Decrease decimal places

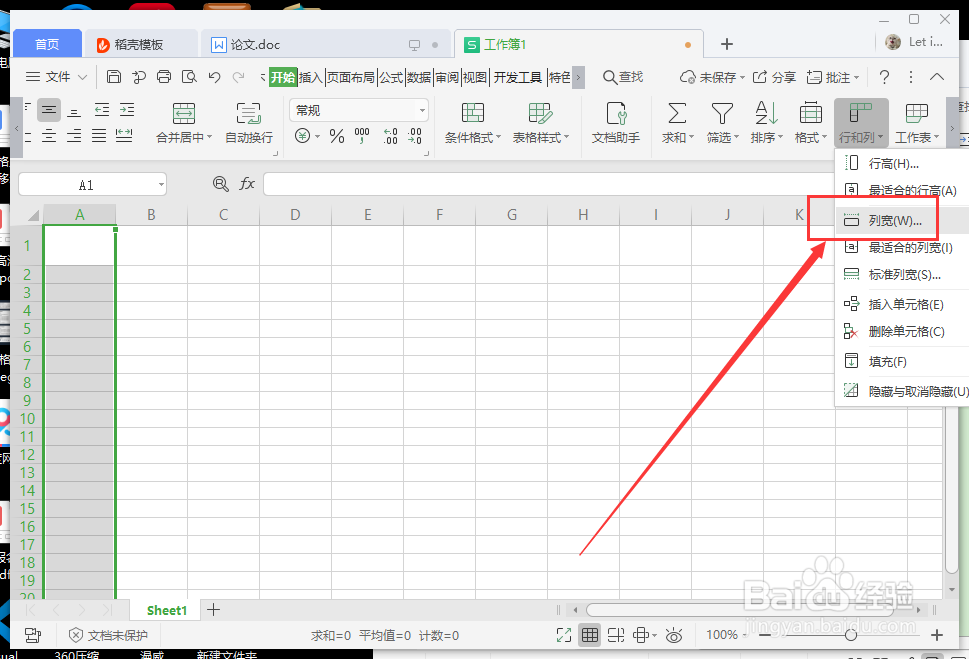click(415, 135)
